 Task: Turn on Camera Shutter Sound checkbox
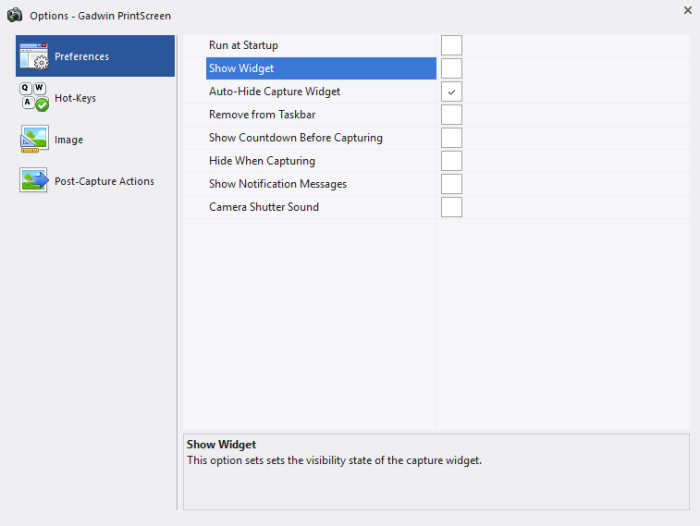coord(451,207)
